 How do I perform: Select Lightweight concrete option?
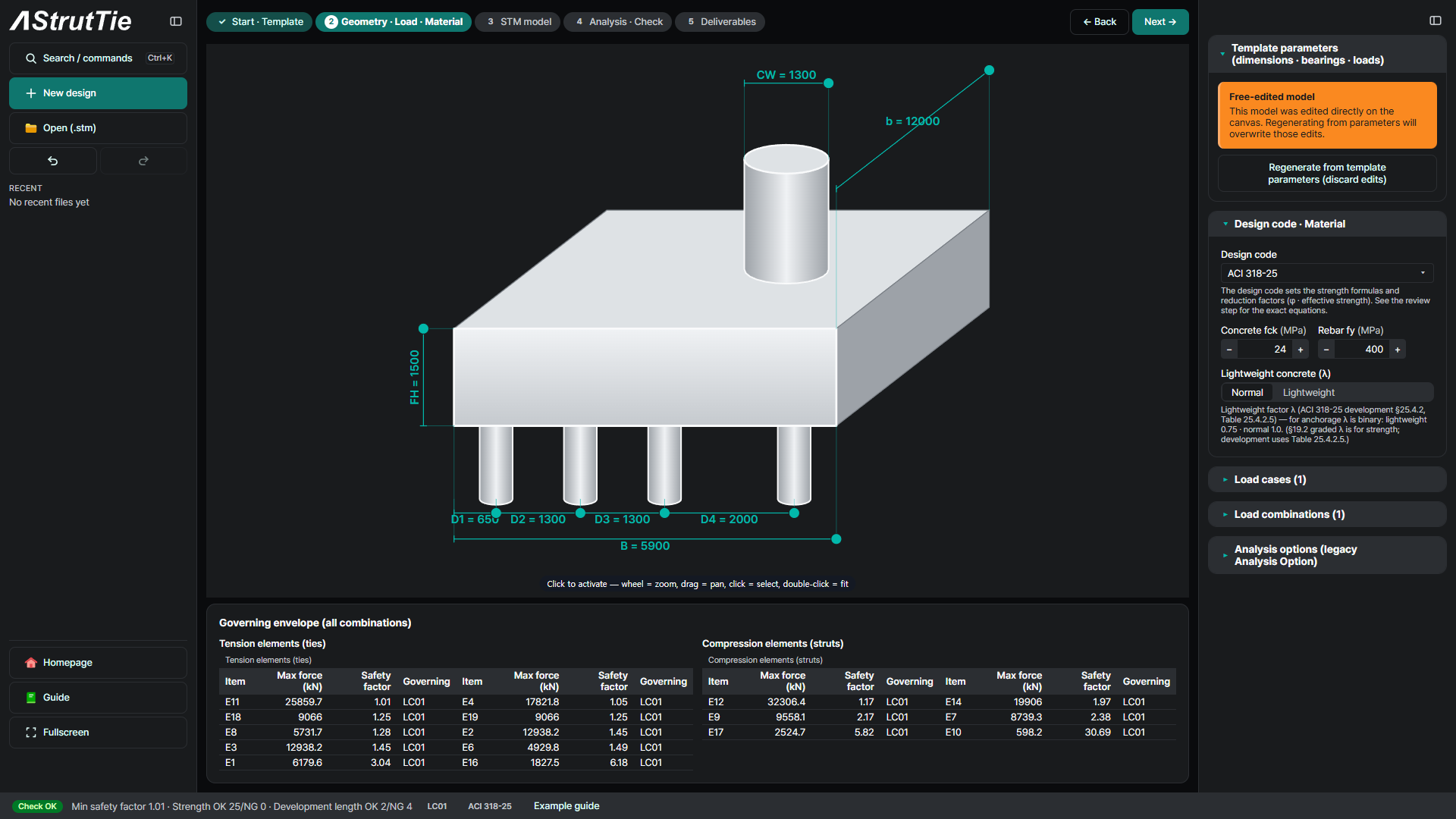pyautogui.click(x=1309, y=393)
